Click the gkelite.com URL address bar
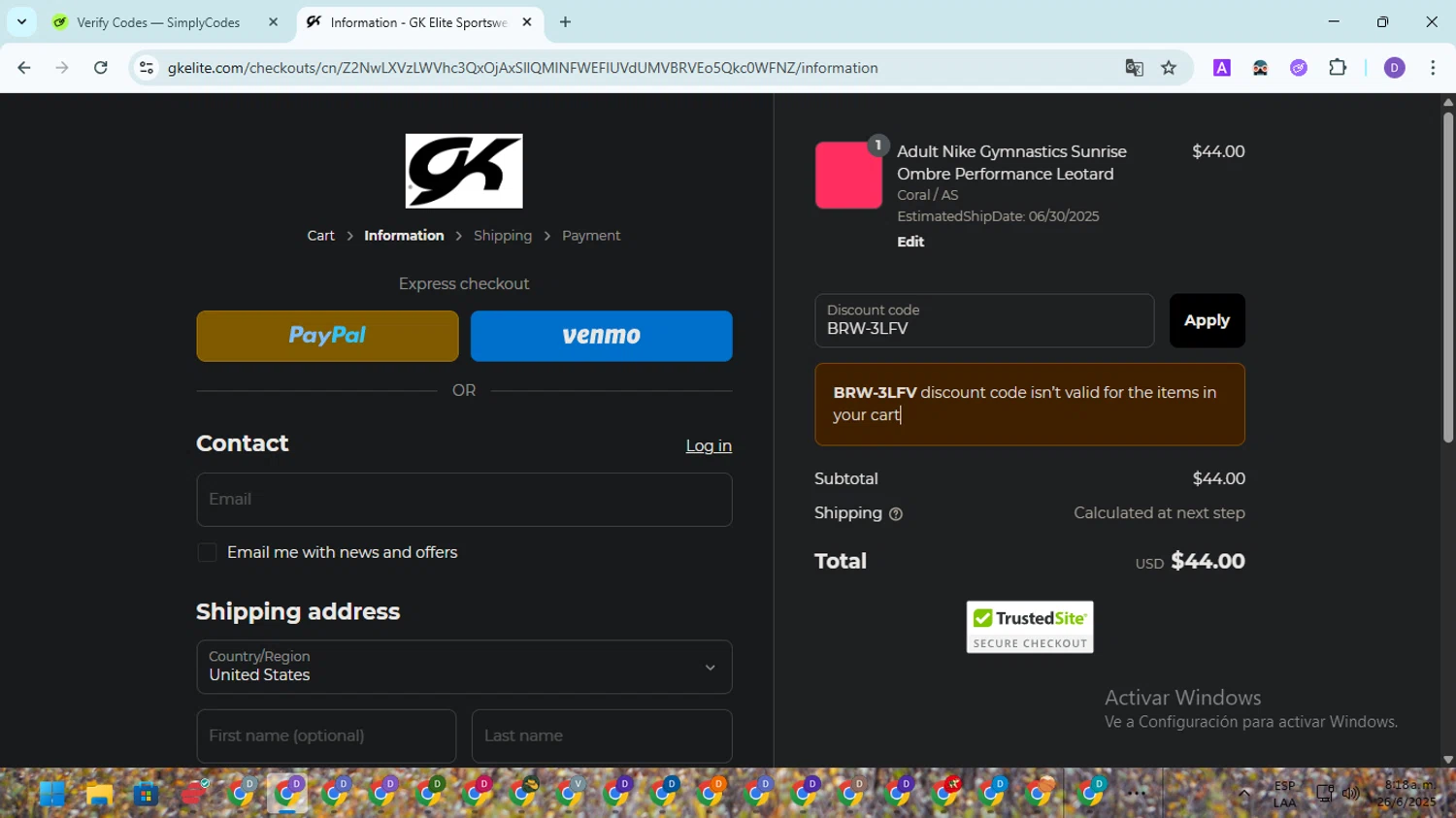This screenshot has width=1456, height=818. point(522,68)
